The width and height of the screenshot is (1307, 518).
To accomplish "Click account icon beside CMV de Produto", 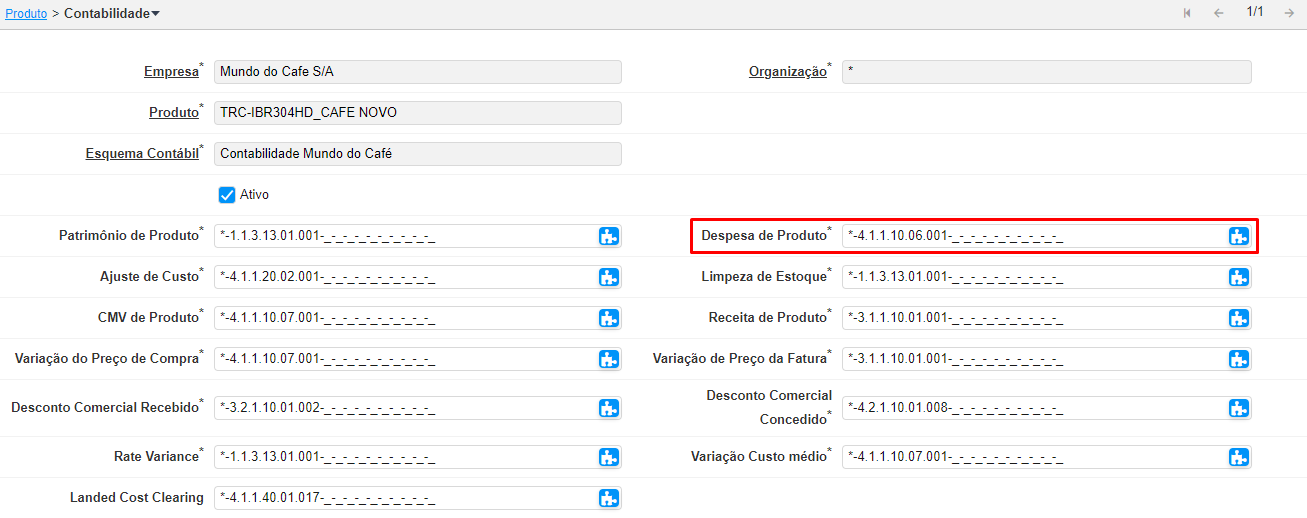I will 609,318.
